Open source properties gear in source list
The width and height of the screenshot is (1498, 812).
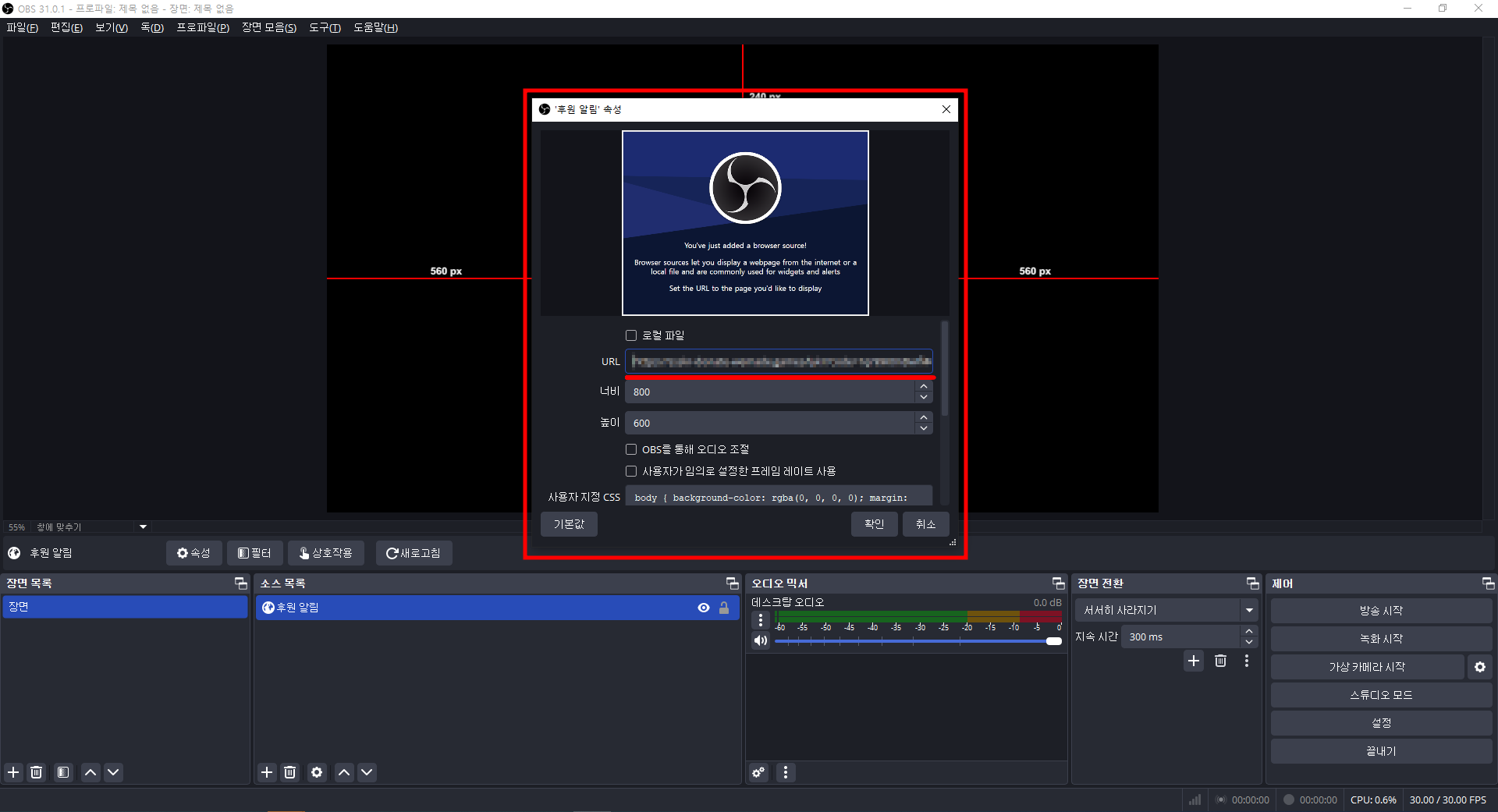(x=317, y=772)
